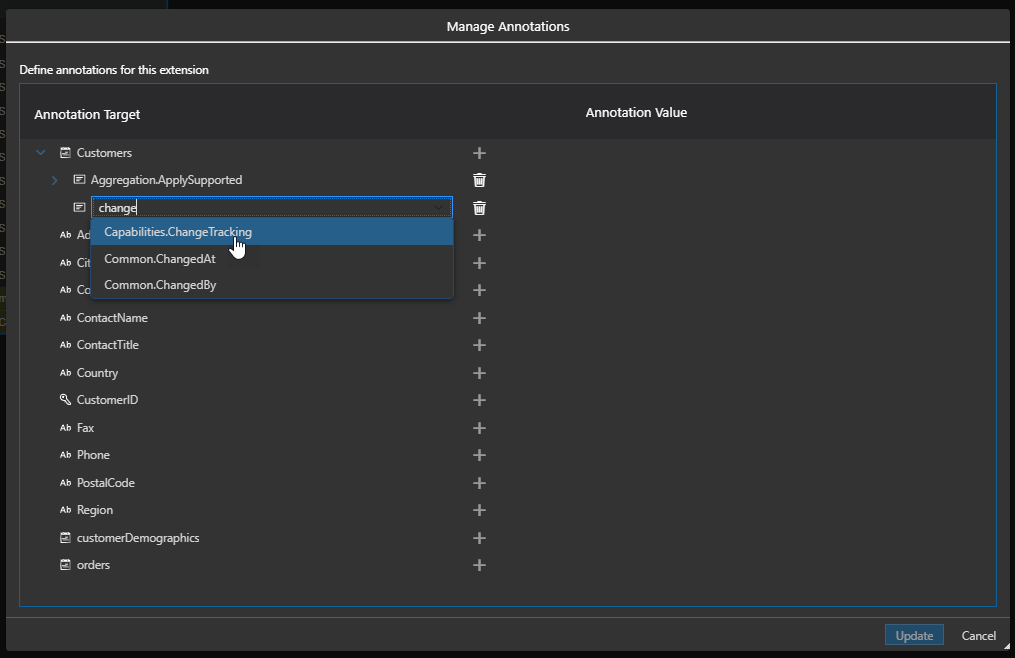This screenshot has height=658, width=1015.
Task: Click the Customers entity type icon
Action: tap(65, 153)
